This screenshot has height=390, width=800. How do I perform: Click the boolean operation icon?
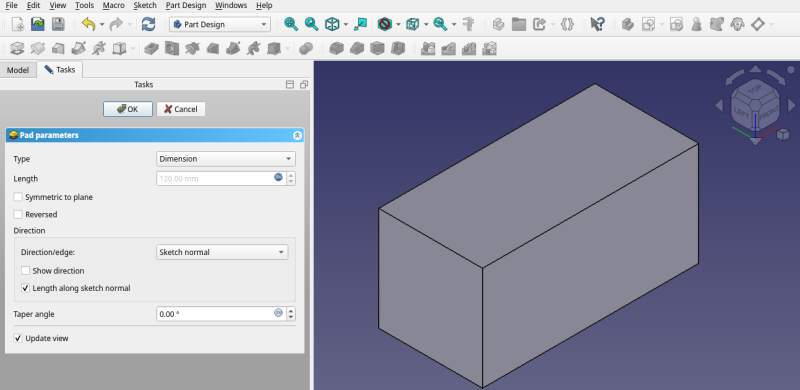point(306,49)
